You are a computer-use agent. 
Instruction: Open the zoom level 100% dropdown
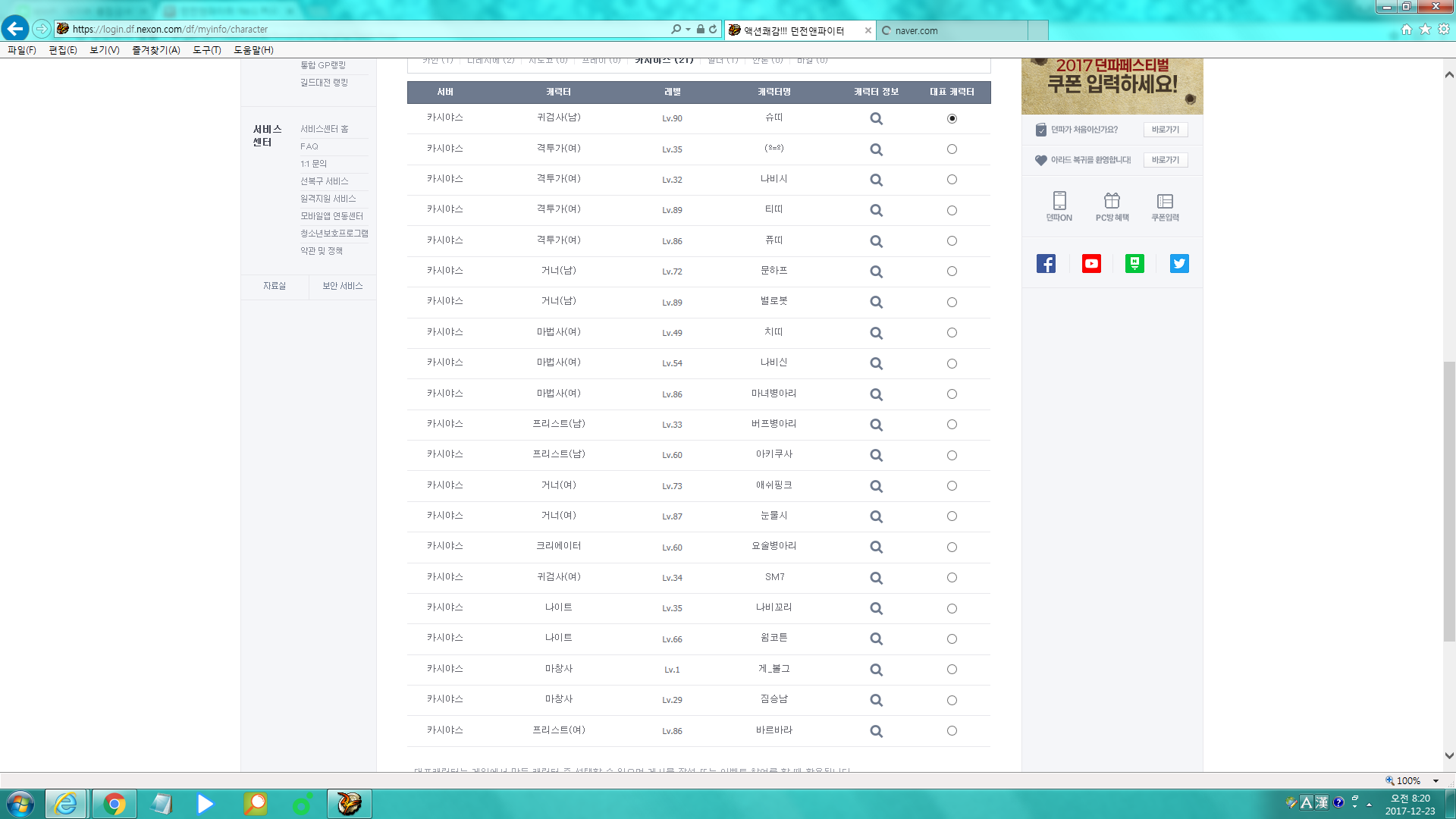(1436, 781)
